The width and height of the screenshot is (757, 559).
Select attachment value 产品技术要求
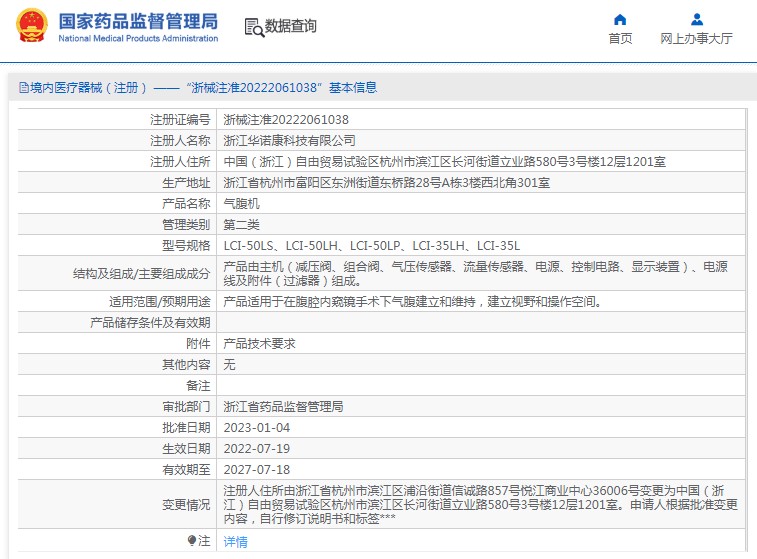pos(259,344)
